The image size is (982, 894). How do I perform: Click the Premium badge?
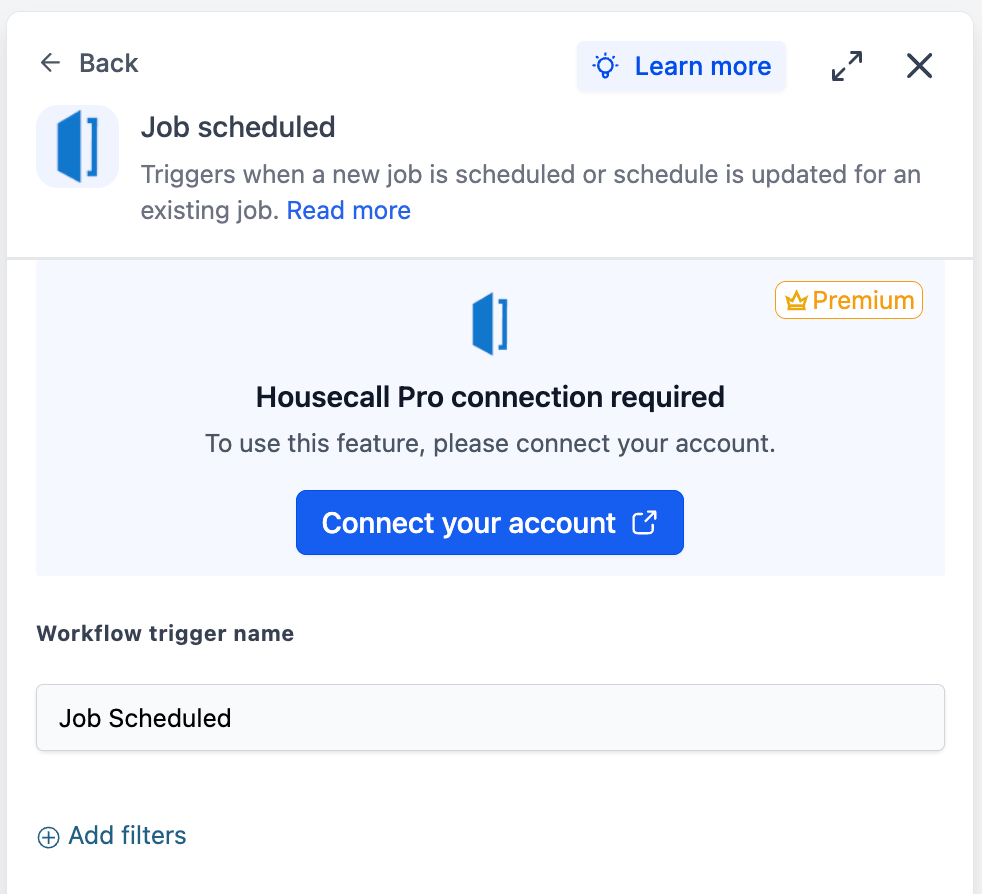849,300
